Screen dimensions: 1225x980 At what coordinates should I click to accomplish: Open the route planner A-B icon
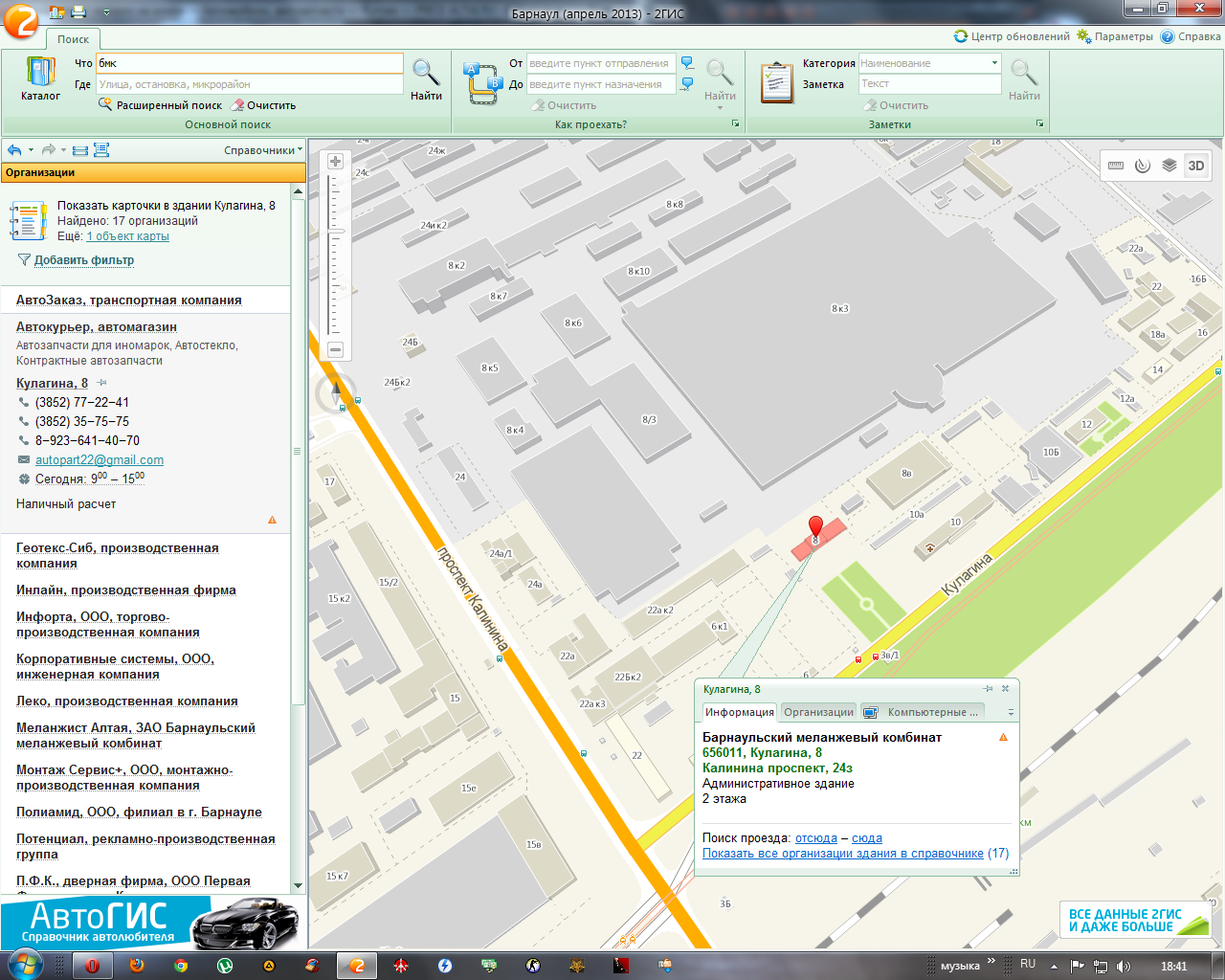tap(481, 83)
